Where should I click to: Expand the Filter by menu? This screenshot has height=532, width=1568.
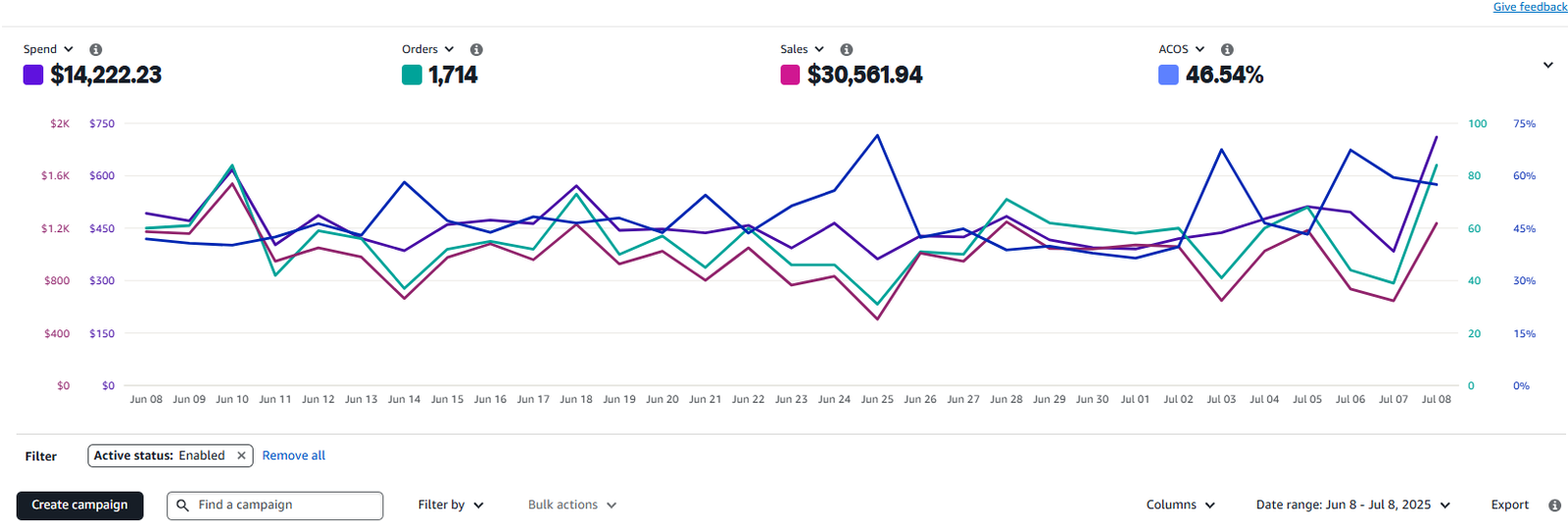tap(451, 506)
